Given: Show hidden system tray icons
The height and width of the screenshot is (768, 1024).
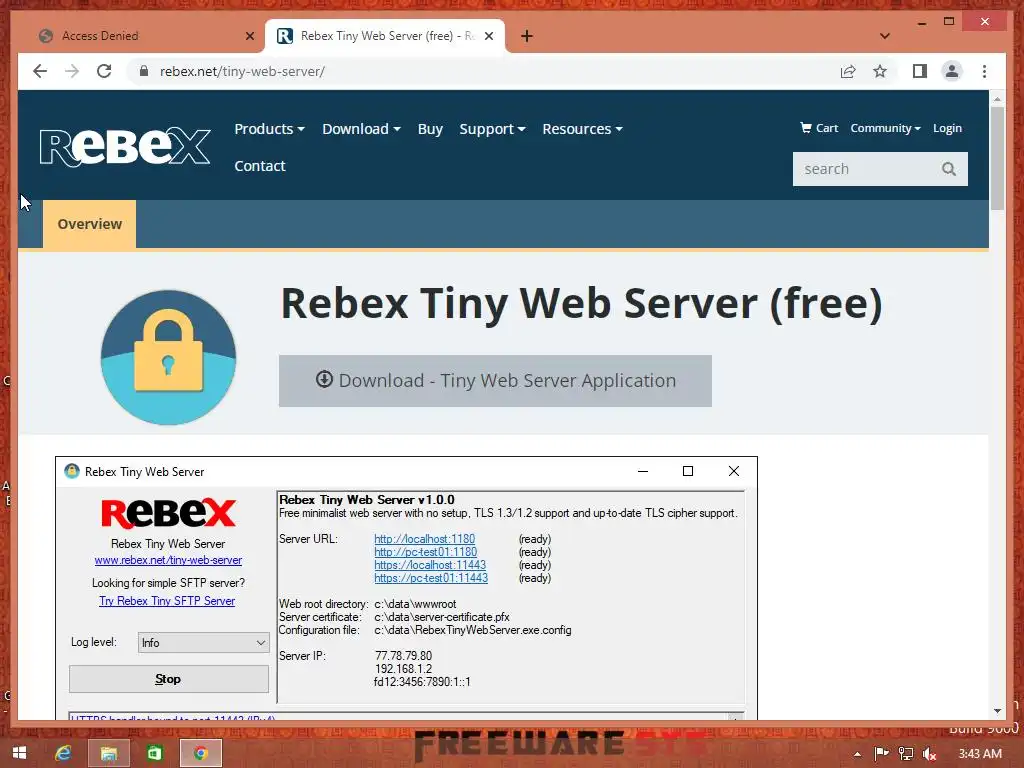Looking at the screenshot, I should 857,754.
